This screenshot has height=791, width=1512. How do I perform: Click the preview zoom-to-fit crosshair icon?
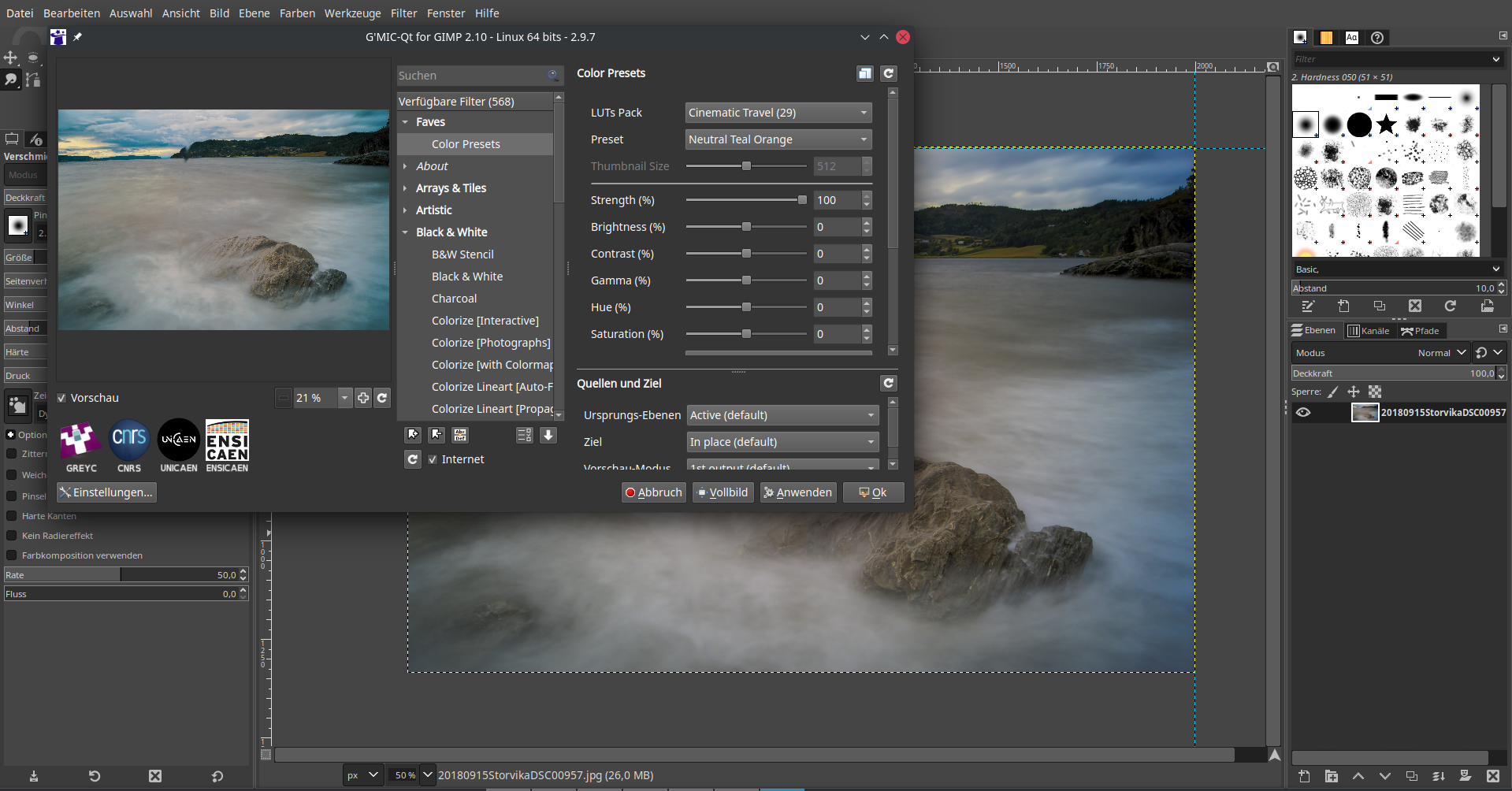point(363,398)
